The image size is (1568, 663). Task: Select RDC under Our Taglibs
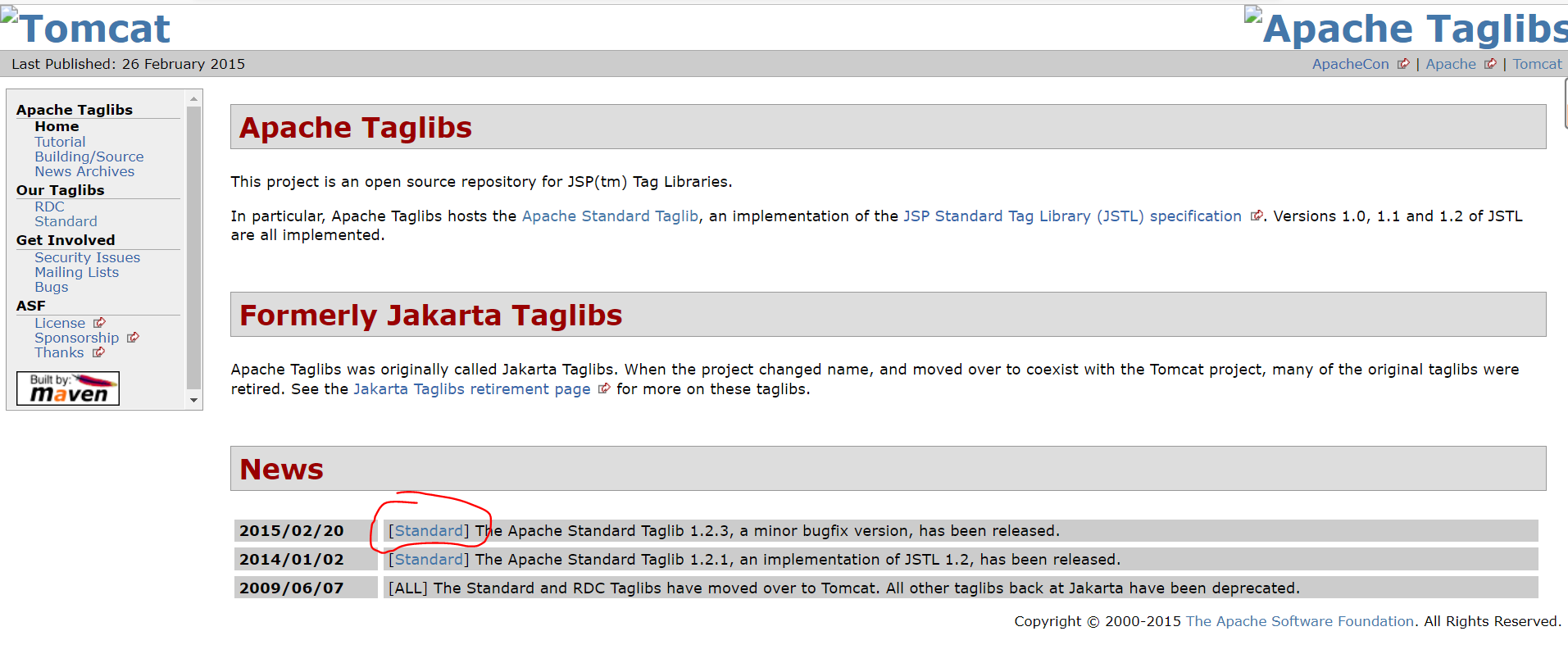tap(49, 207)
